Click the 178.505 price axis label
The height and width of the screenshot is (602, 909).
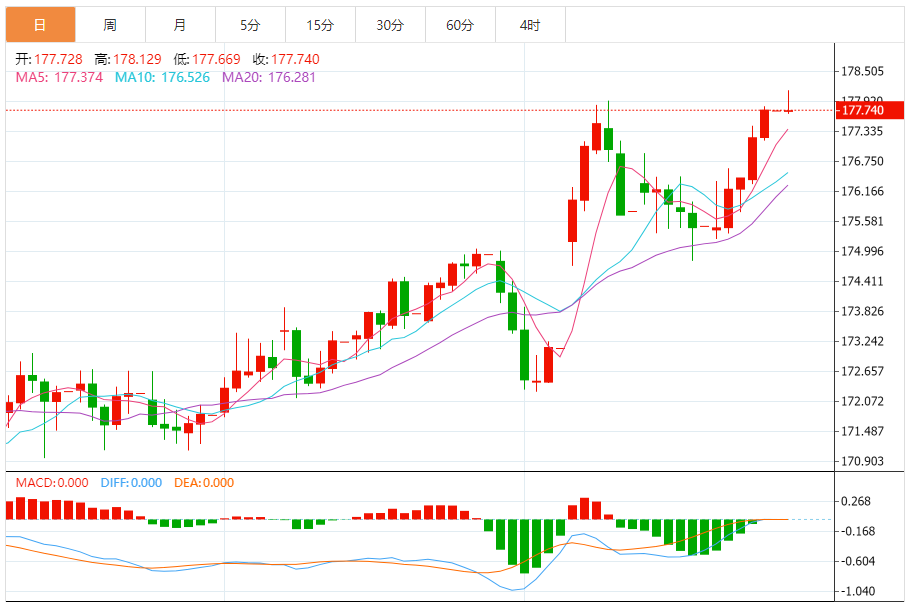click(862, 72)
